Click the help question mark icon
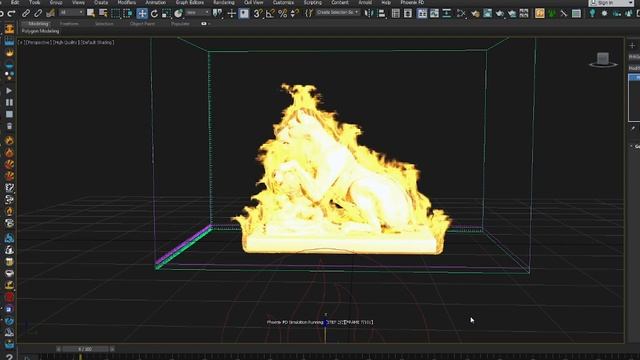This screenshot has height=360, width=640. tap(9, 357)
